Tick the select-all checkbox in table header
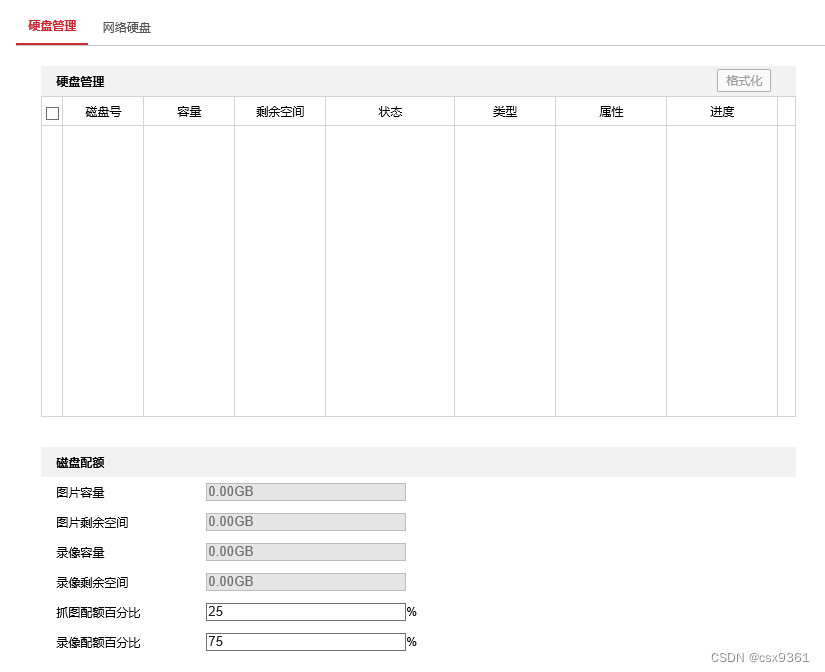 click(53, 113)
